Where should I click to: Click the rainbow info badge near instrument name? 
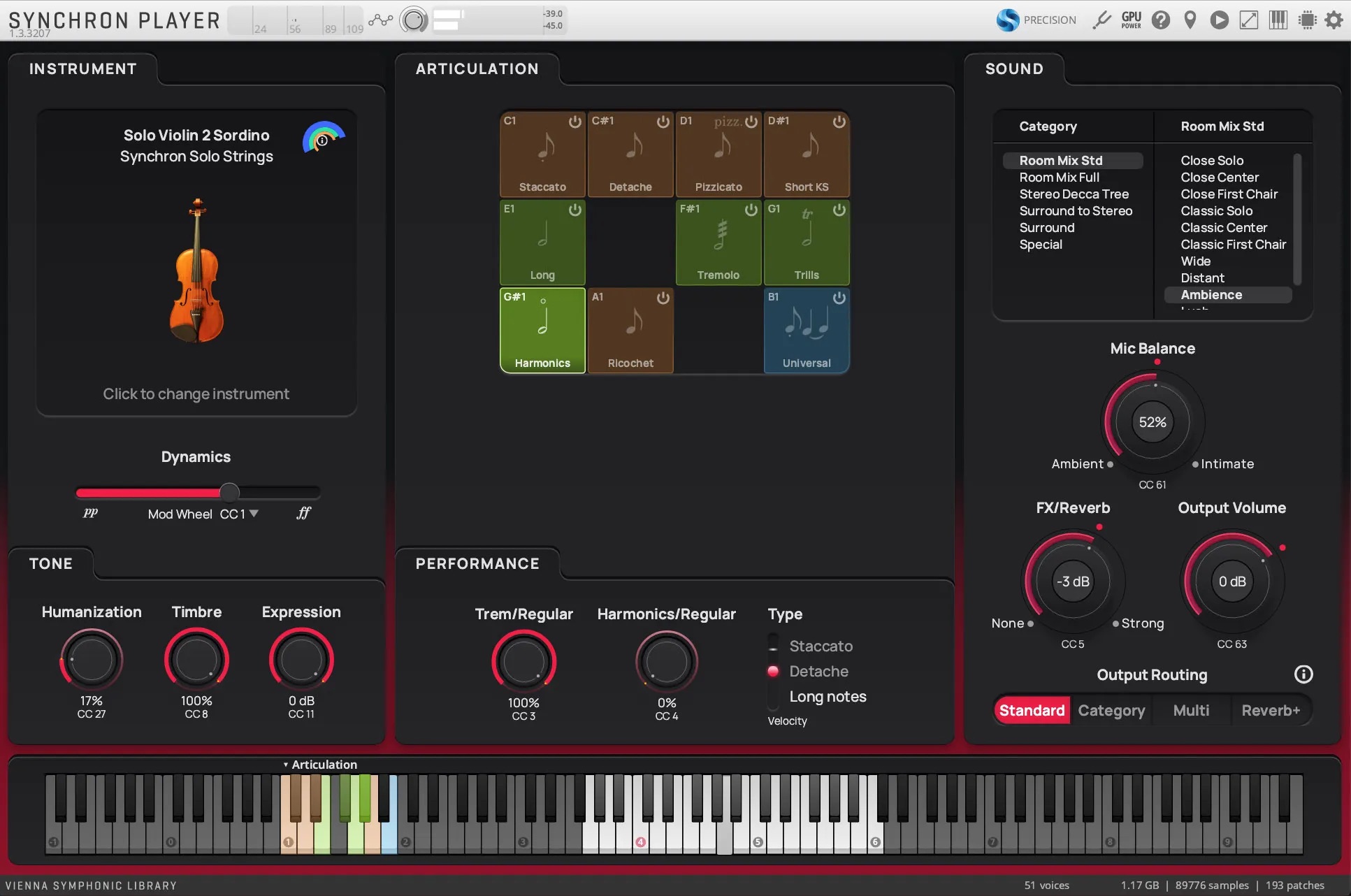pos(324,138)
